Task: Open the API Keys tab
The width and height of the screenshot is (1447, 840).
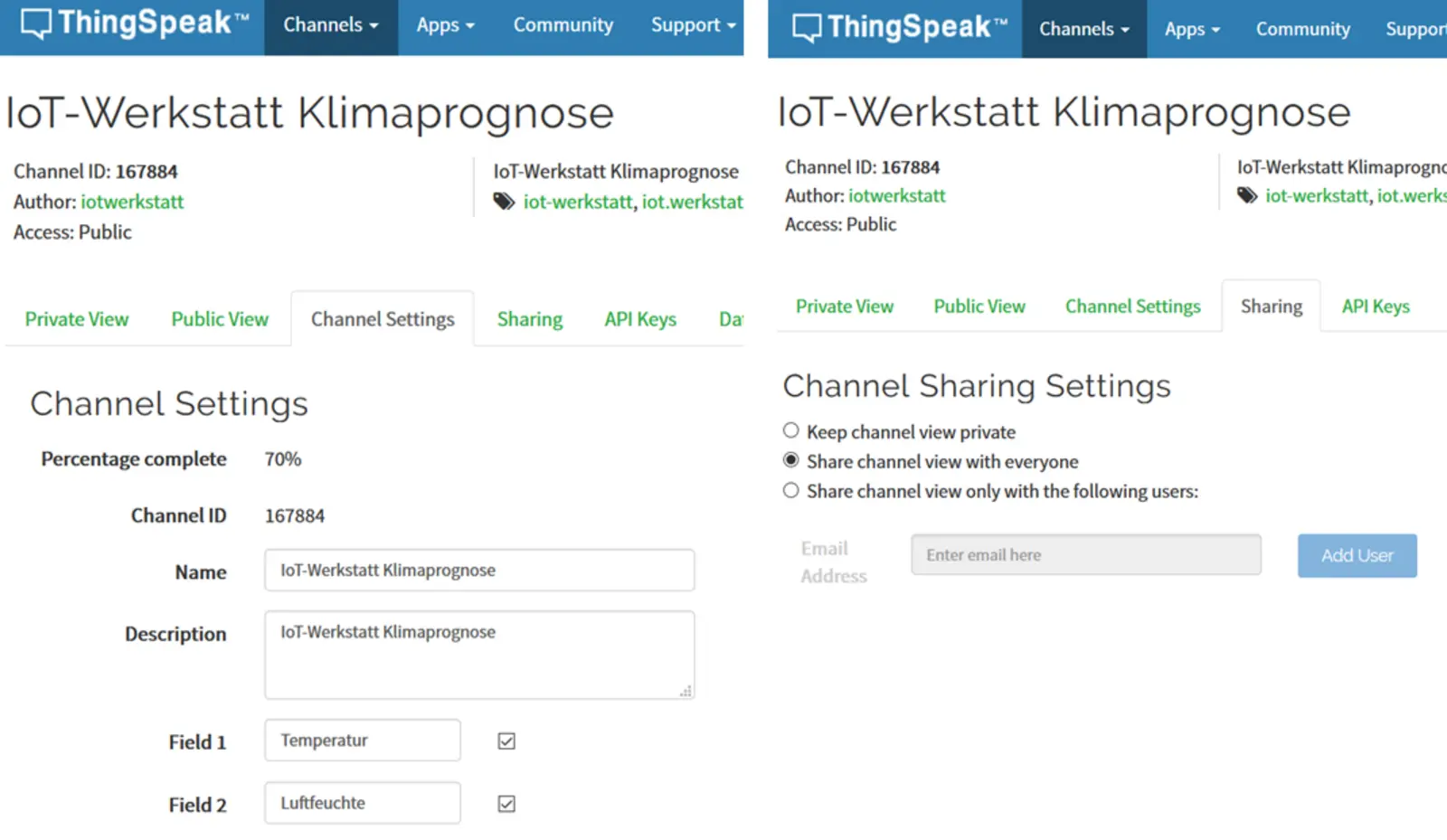Action: click(x=639, y=318)
